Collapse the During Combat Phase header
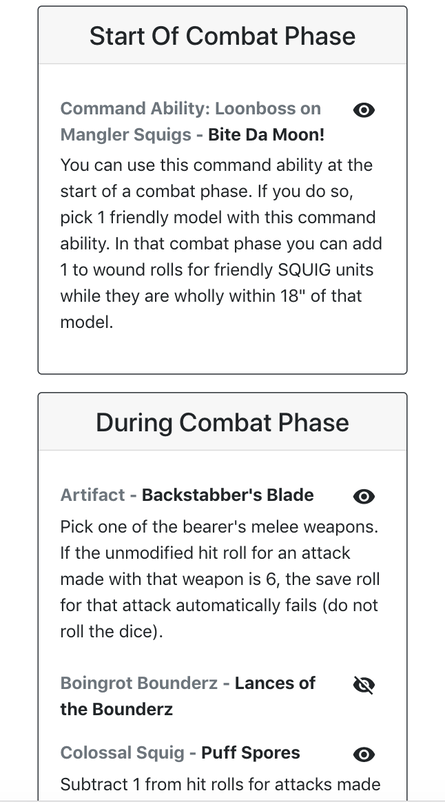 [222, 422]
